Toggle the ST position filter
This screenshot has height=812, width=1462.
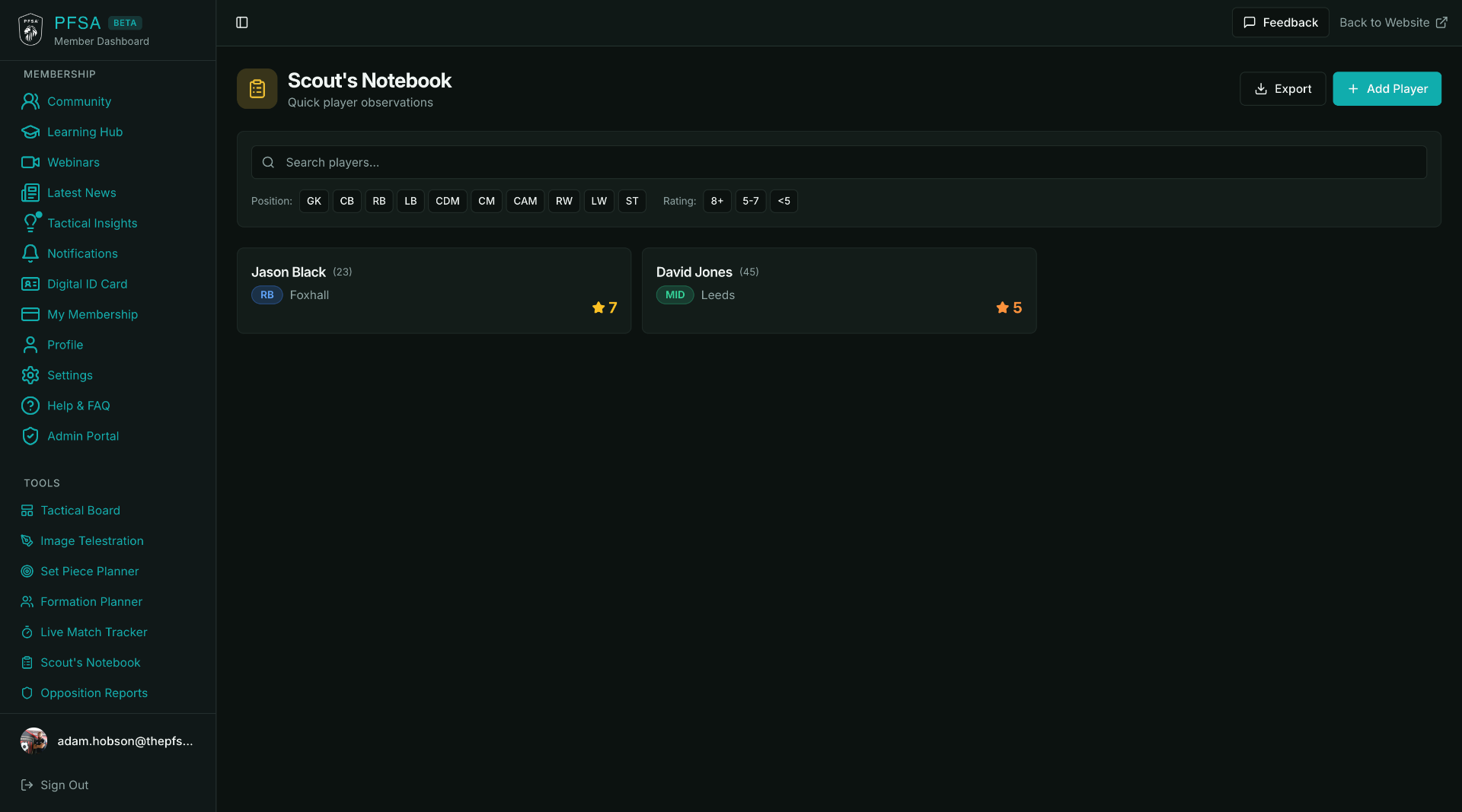(x=632, y=201)
